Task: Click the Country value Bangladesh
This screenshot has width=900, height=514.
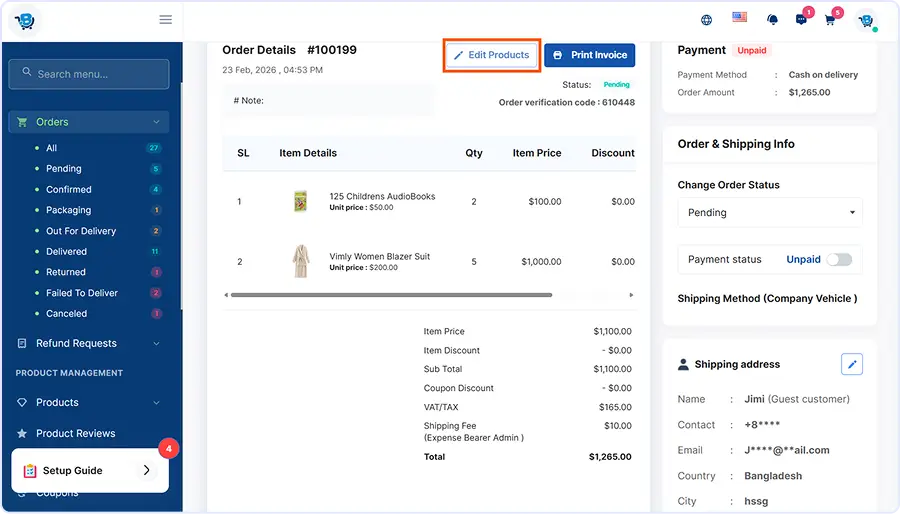Action: (x=773, y=476)
